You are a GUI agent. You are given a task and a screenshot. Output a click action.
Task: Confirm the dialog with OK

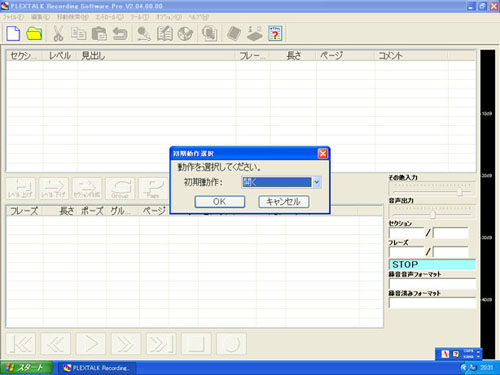pyautogui.click(x=220, y=202)
